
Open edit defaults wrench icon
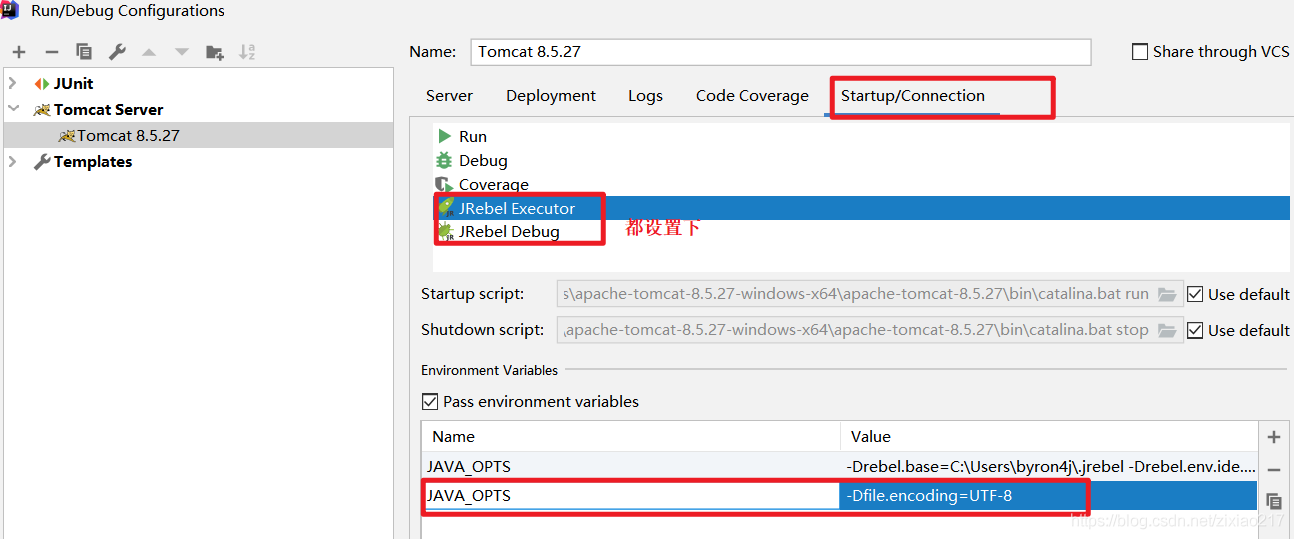[117, 52]
